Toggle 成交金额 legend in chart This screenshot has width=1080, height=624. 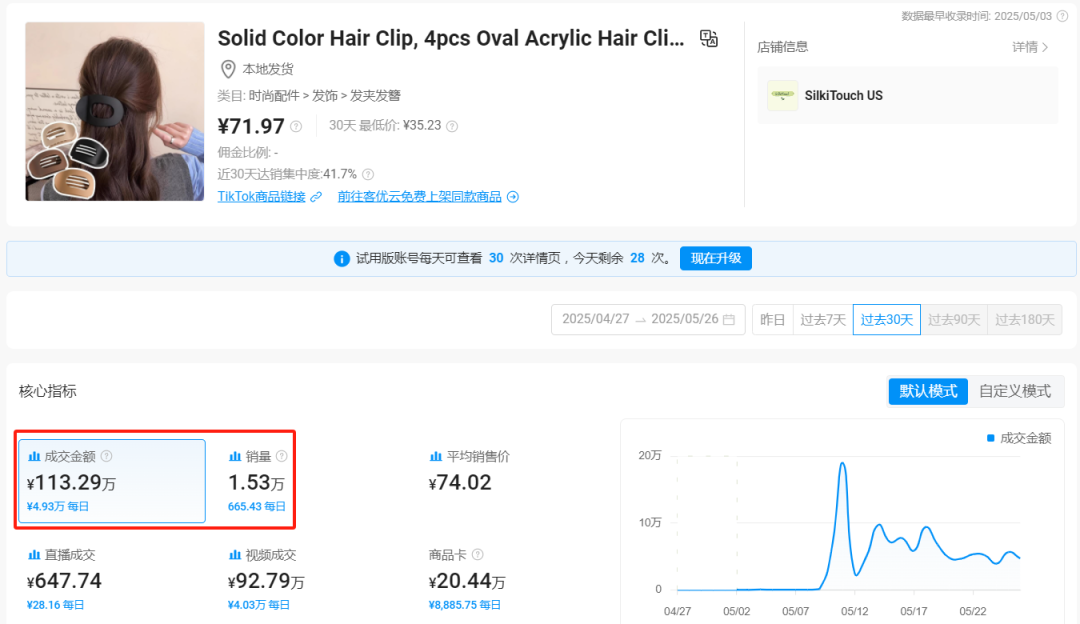pos(1019,438)
